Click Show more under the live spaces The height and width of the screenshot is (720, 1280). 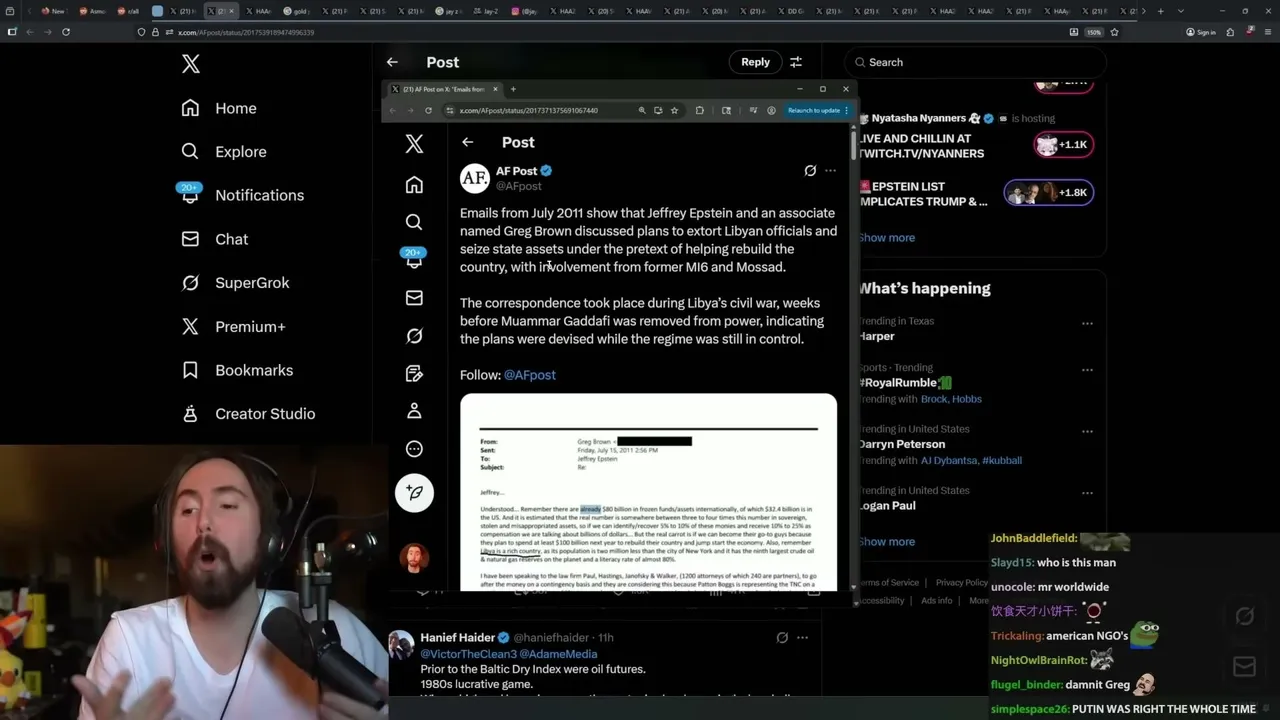click(x=887, y=238)
